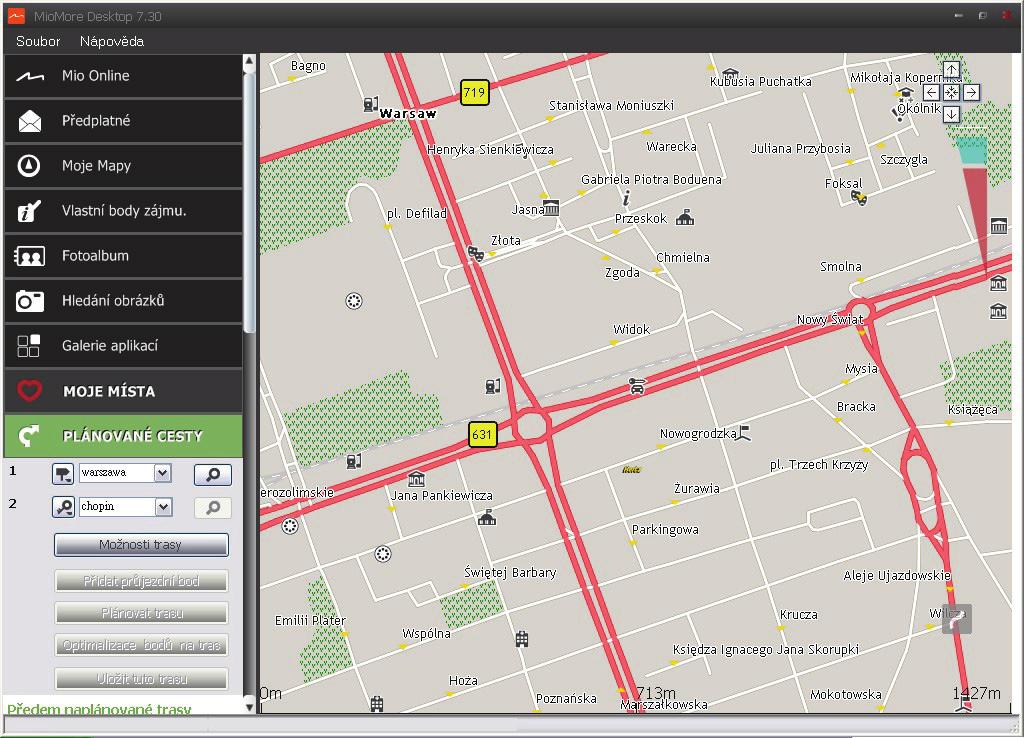Click the building icon below Jana Pankiewicza
Screen dimensions: 1024x738
(x=487, y=519)
